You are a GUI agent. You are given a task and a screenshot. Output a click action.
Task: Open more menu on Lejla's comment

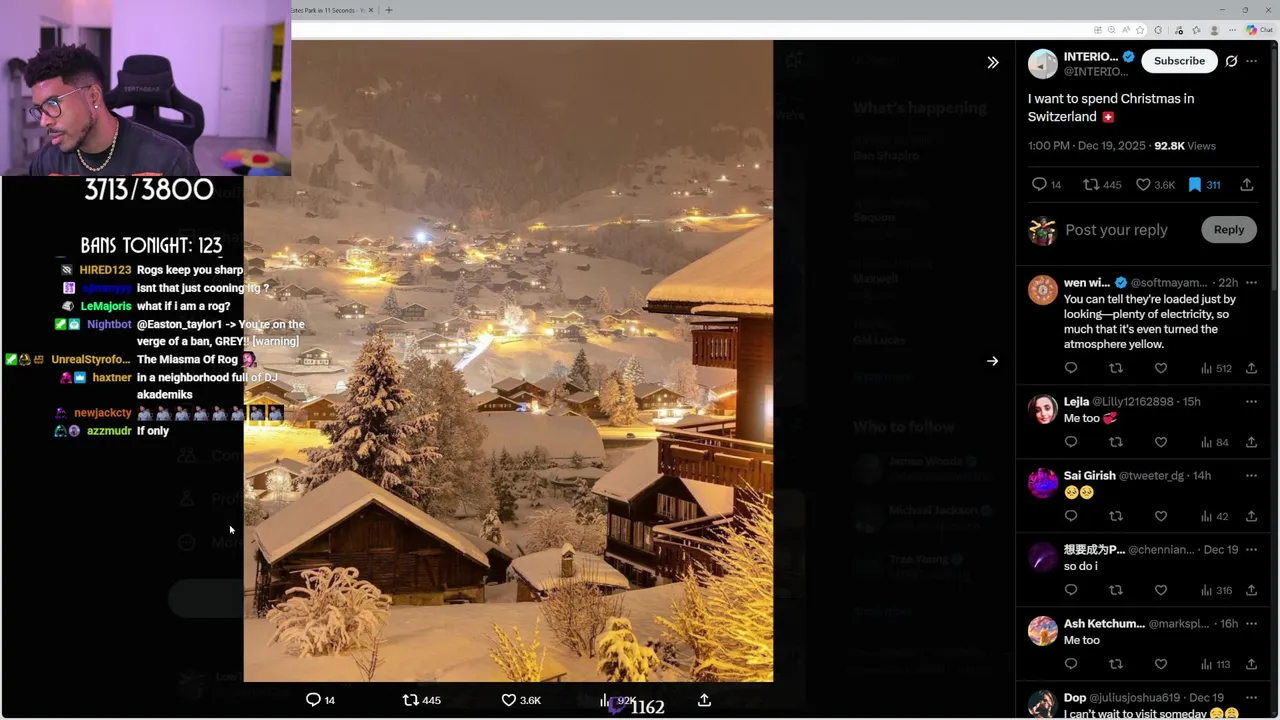click(x=1251, y=401)
